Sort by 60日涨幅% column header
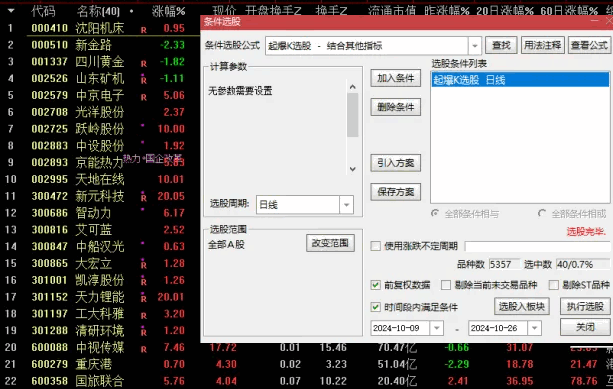This screenshot has height=389, width=613. coord(569,11)
